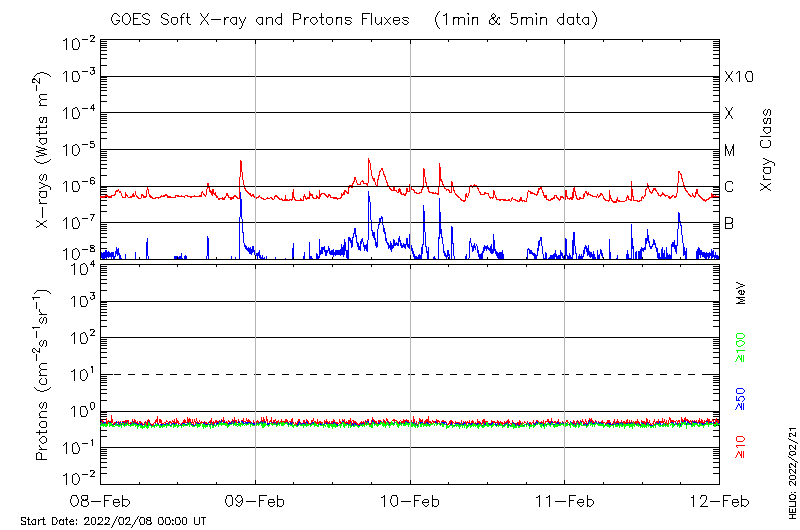Click the 10-Feb date label on the x-axis

[410, 500]
